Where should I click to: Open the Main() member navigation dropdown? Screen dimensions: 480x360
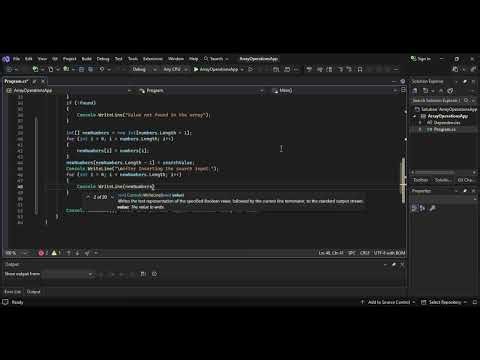tap(334, 91)
